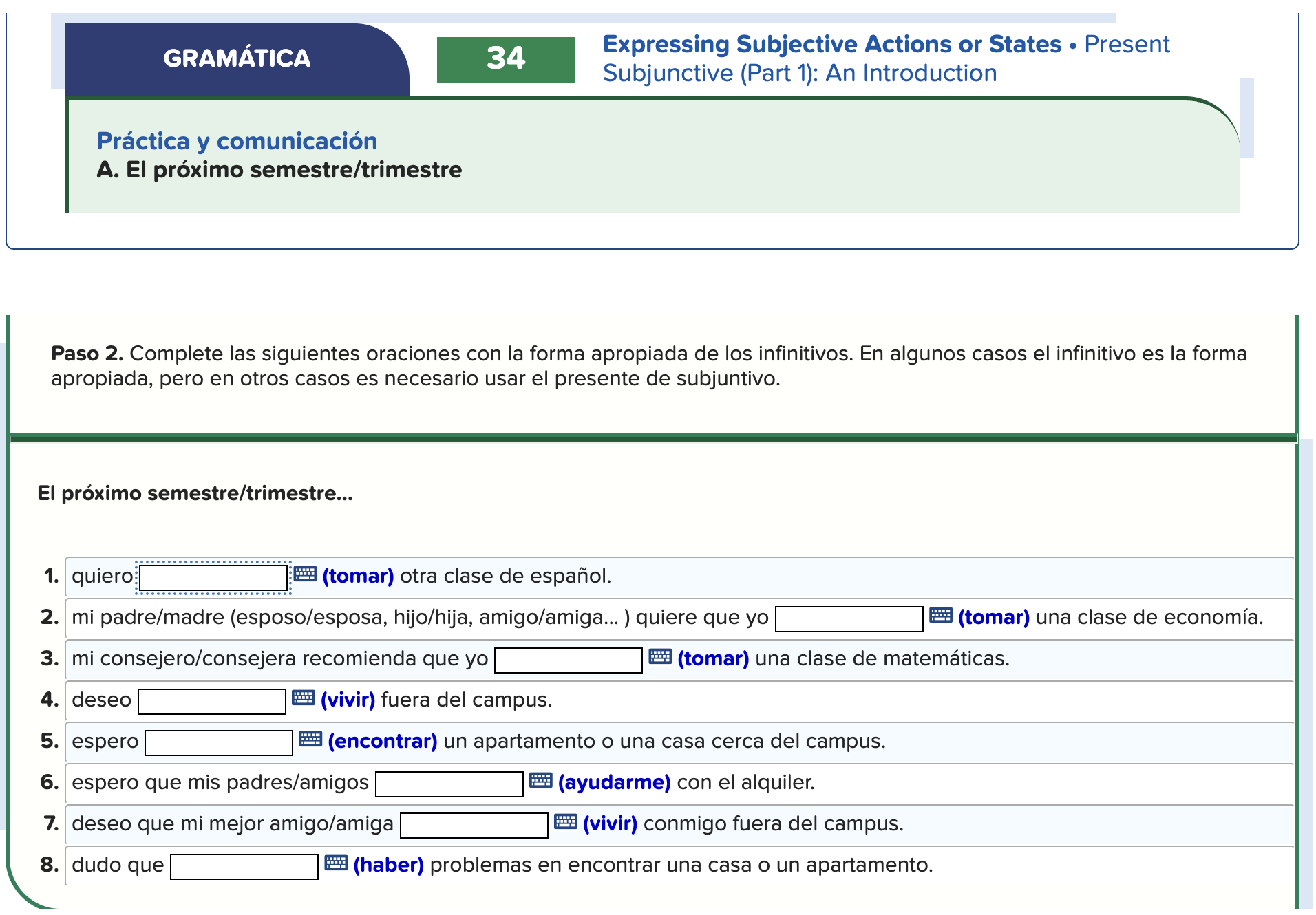Open the accent keyboard for the (vivir) item 4
Screen dimensions: 1316x915
[303, 700]
